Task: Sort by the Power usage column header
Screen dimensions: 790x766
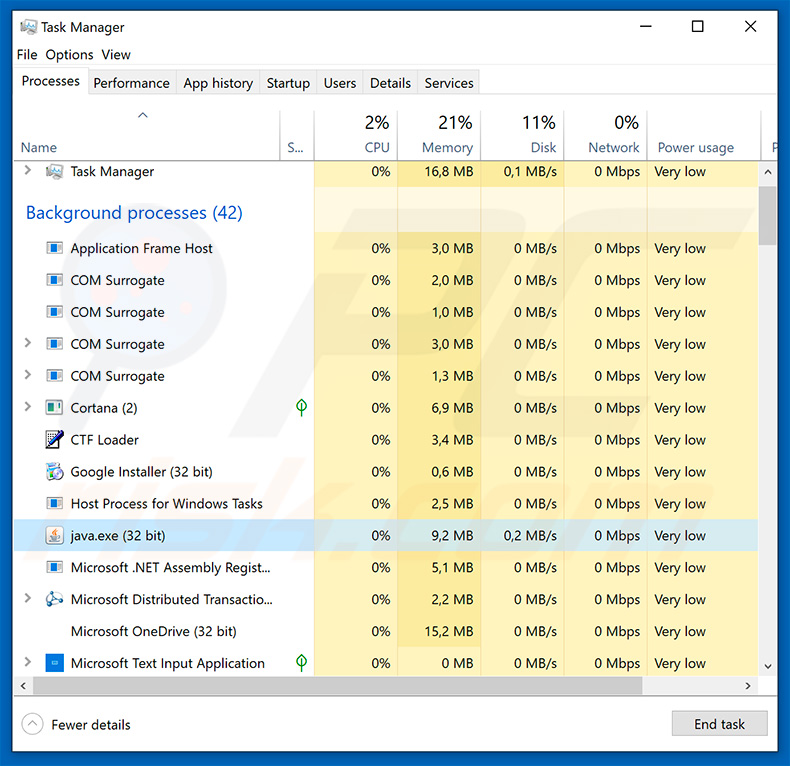Action: 704,135
